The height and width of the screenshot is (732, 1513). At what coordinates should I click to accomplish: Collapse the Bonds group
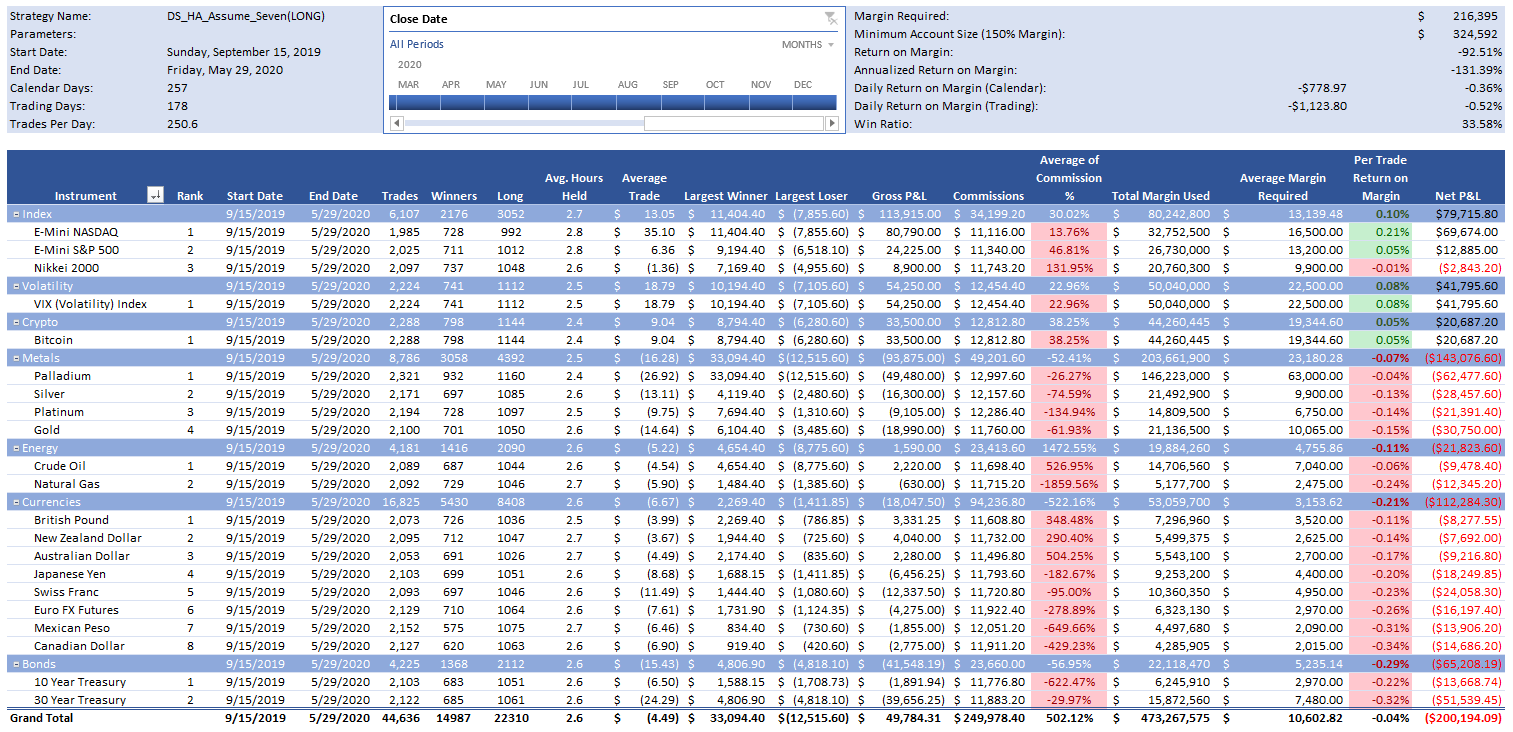pyautogui.click(x=16, y=664)
